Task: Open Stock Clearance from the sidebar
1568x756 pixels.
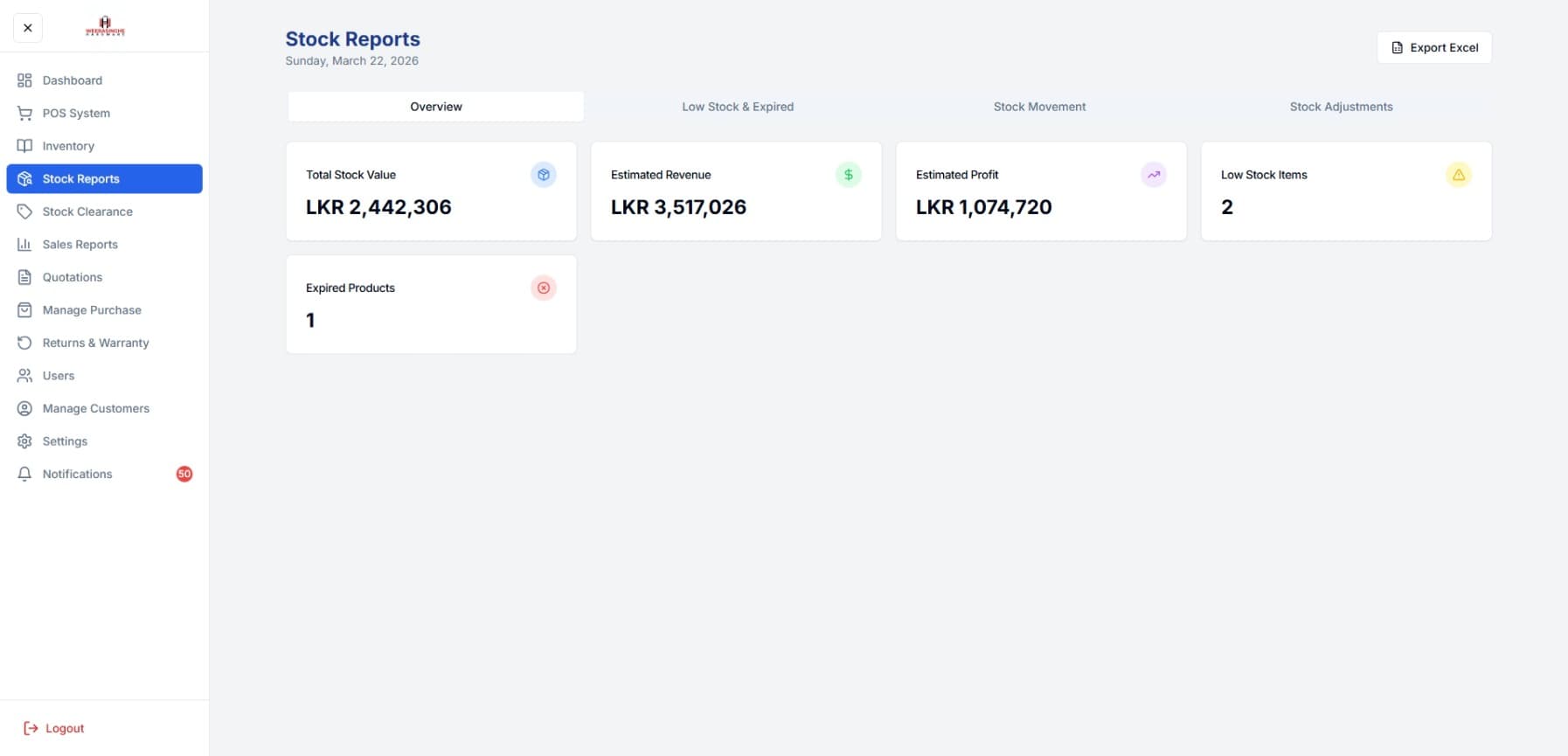Action: tap(87, 212)
